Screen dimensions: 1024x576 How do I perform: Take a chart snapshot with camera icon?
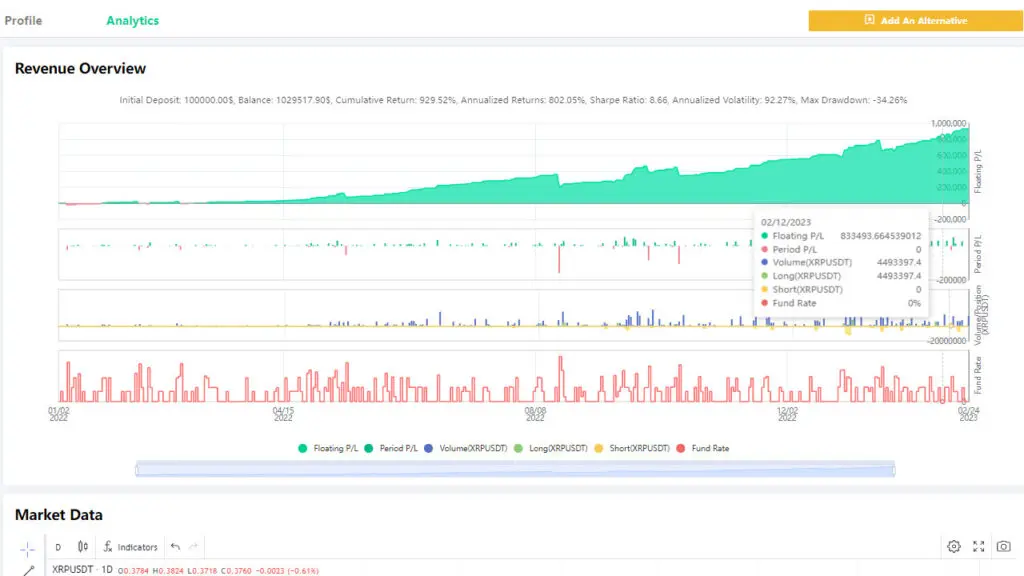pos(1004,546)
